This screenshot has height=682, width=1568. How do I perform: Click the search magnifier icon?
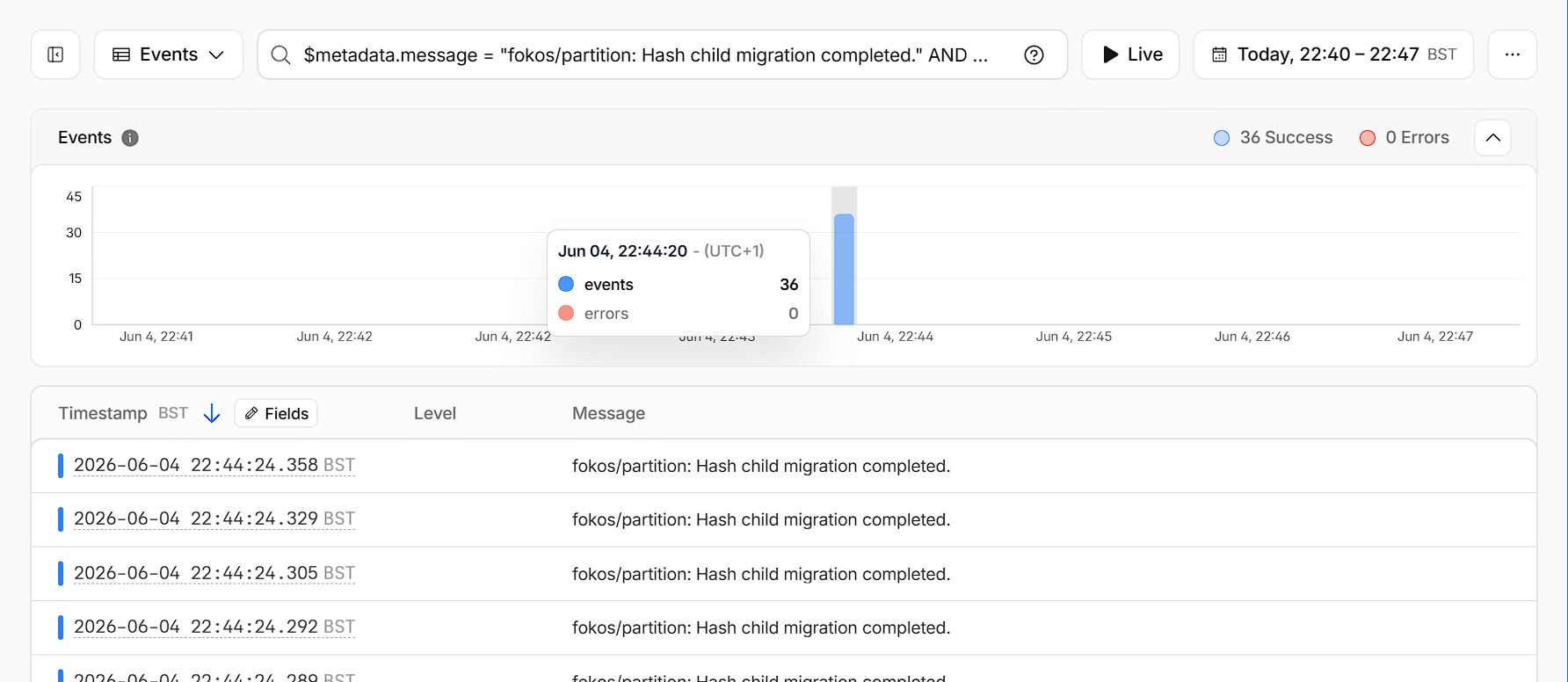click(280, 54)
